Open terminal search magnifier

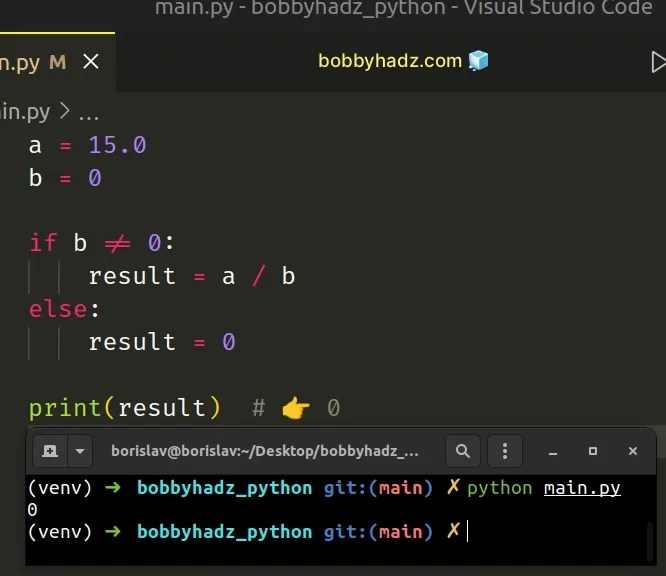point(463,451)
